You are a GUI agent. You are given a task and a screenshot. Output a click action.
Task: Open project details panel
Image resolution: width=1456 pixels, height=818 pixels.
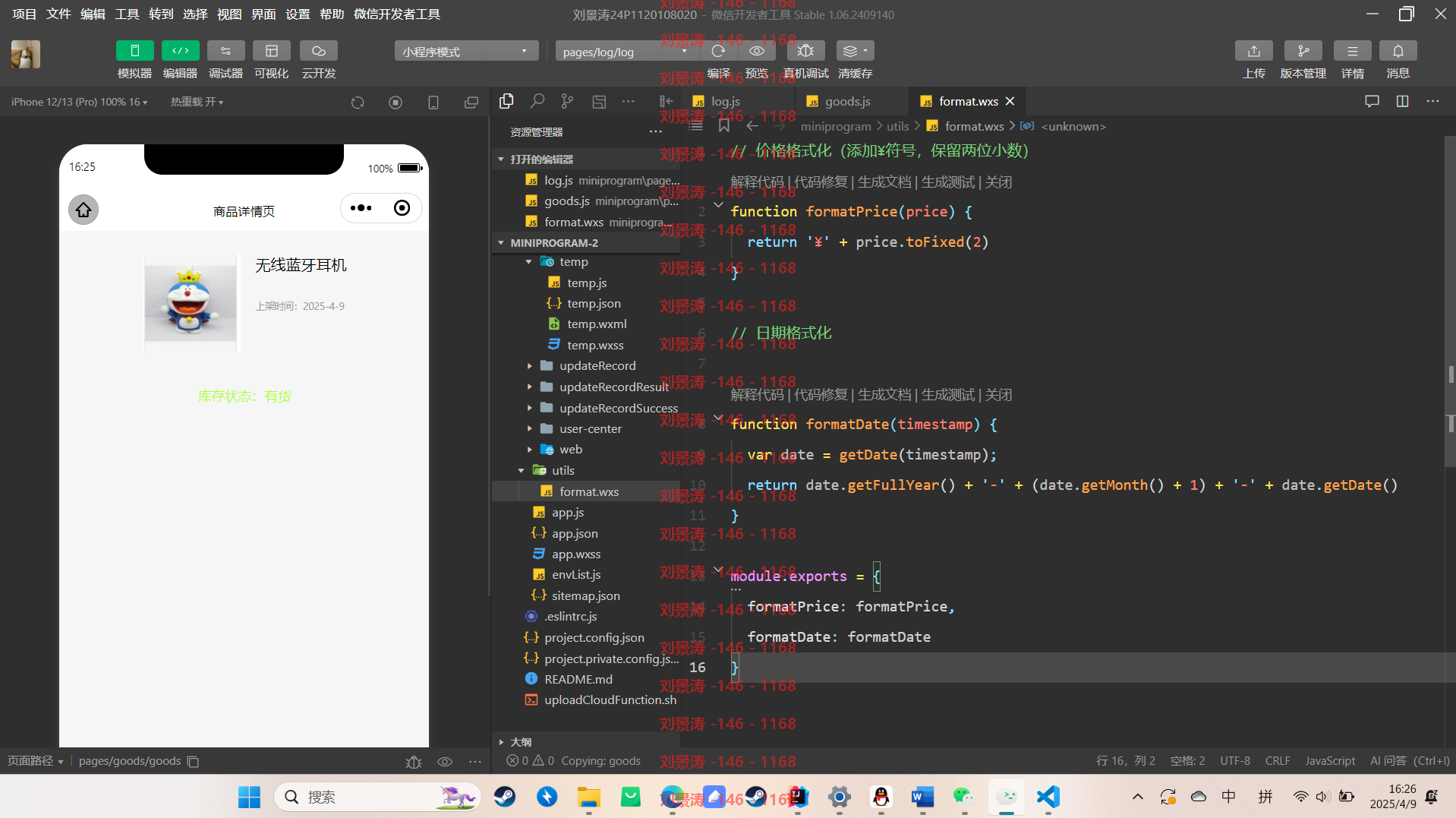click(1352, 51)
